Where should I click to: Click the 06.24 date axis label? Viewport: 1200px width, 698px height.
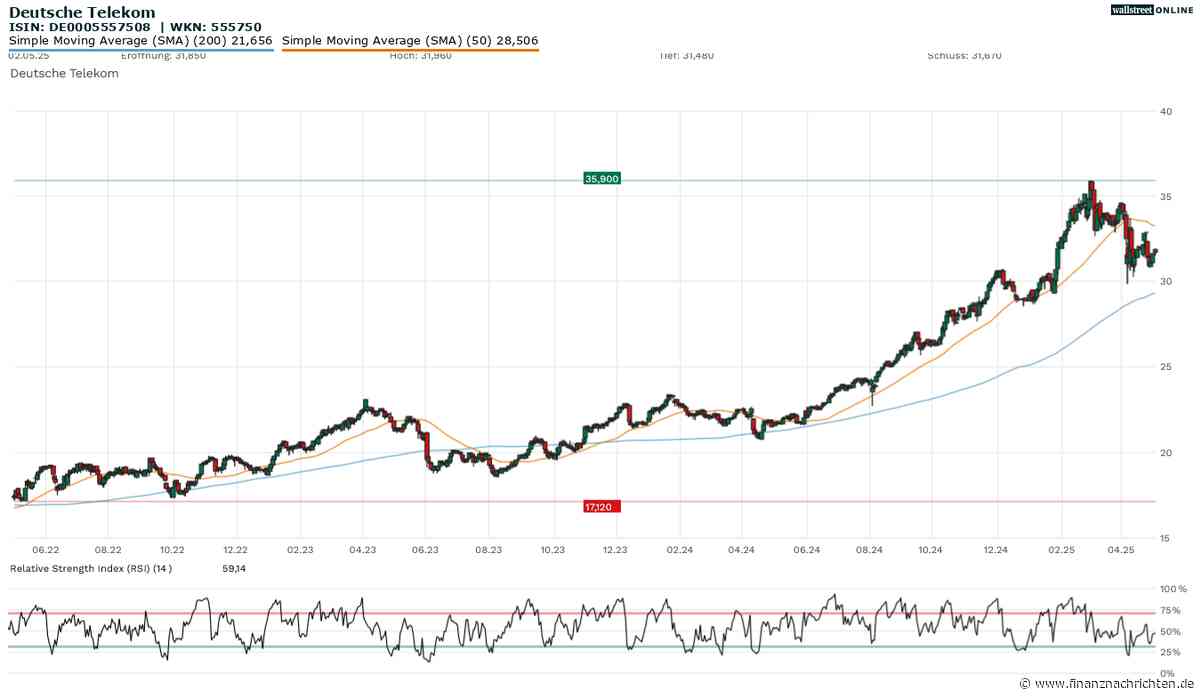tap(806, 549)
